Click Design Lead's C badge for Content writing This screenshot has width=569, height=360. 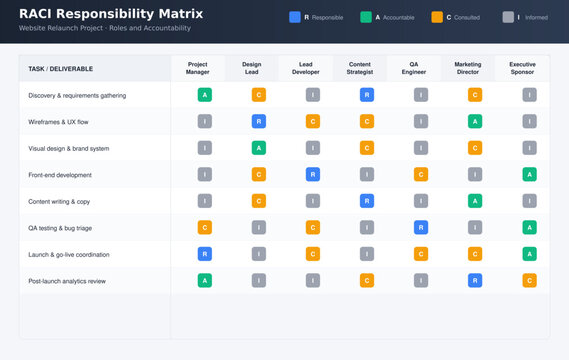[x=259, y=201]
